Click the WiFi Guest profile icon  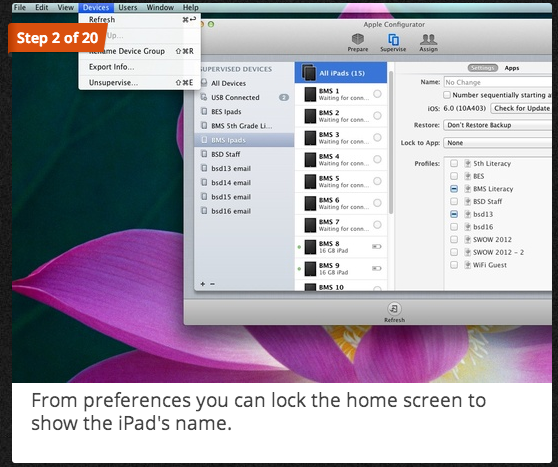tap(468, 265)
